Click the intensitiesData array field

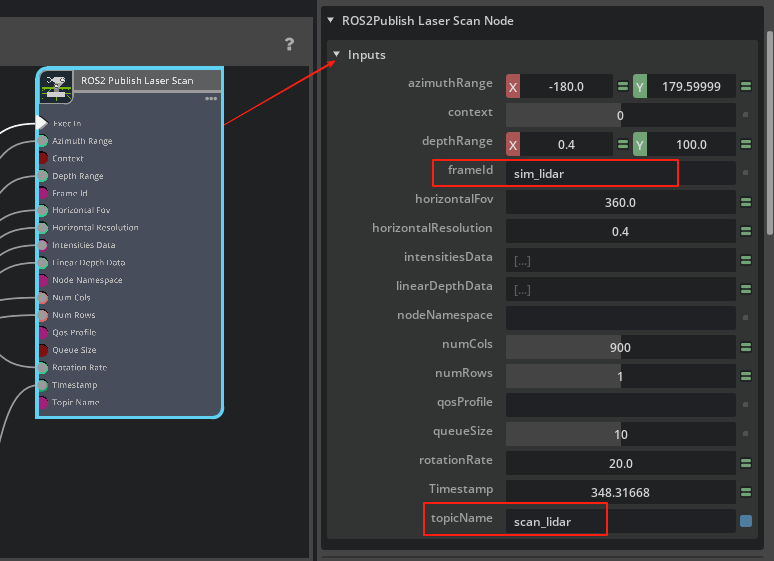[620, 261]
